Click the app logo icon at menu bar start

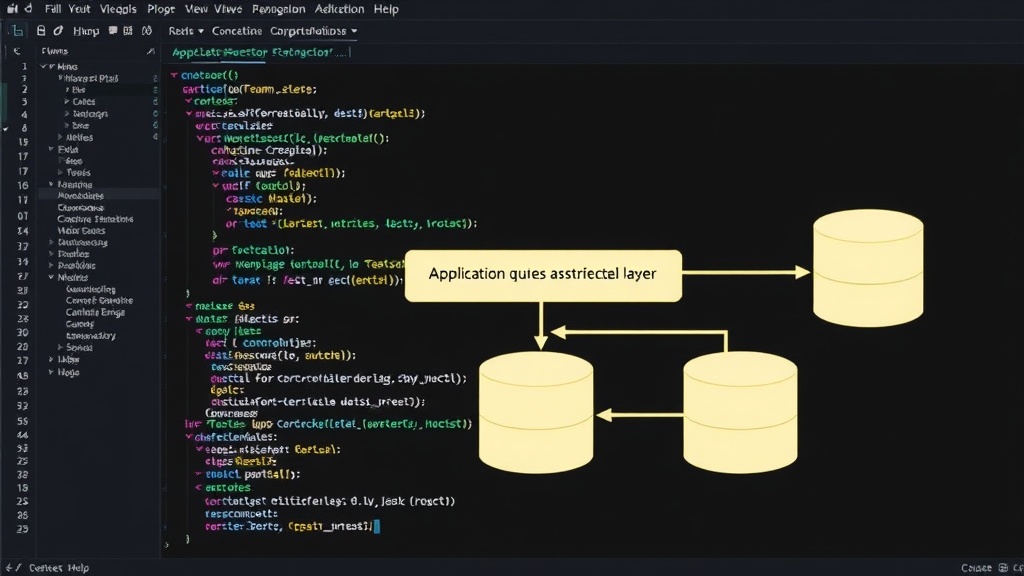12,8
